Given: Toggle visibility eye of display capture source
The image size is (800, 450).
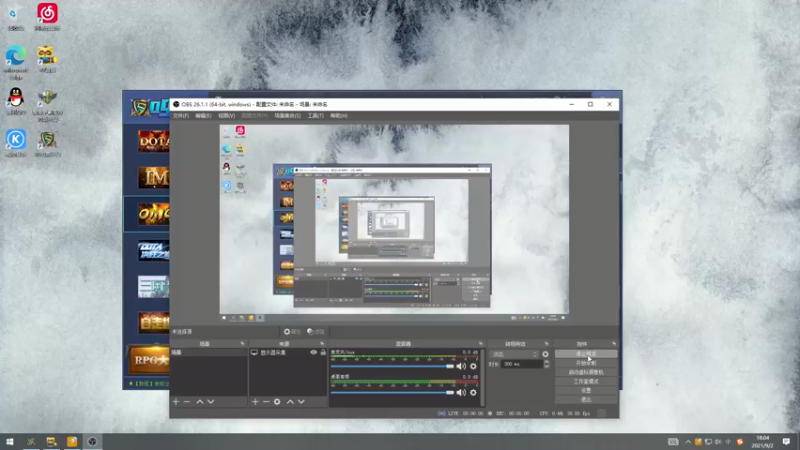Looking at the screenshot, I should [314, 353].
